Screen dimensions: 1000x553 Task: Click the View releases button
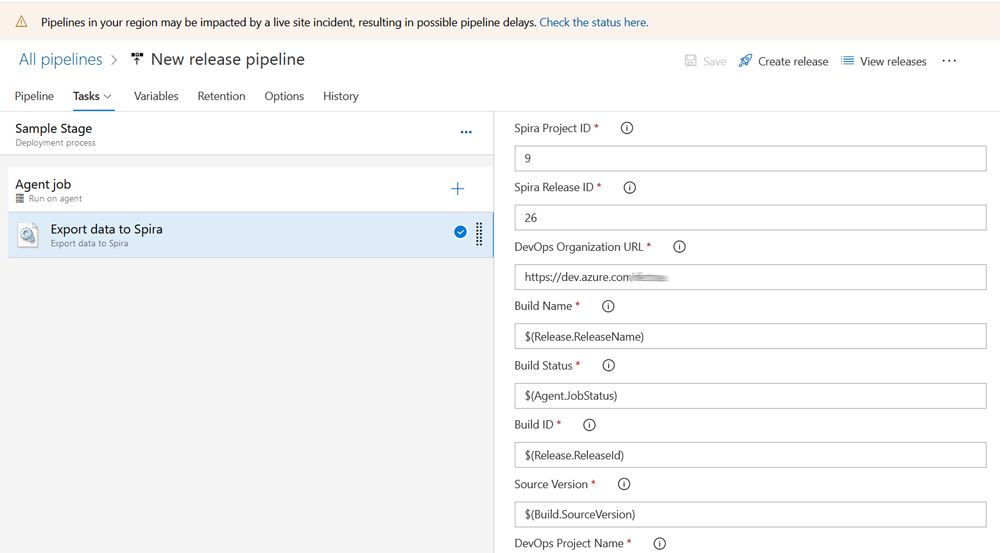(x=883, y=61)
